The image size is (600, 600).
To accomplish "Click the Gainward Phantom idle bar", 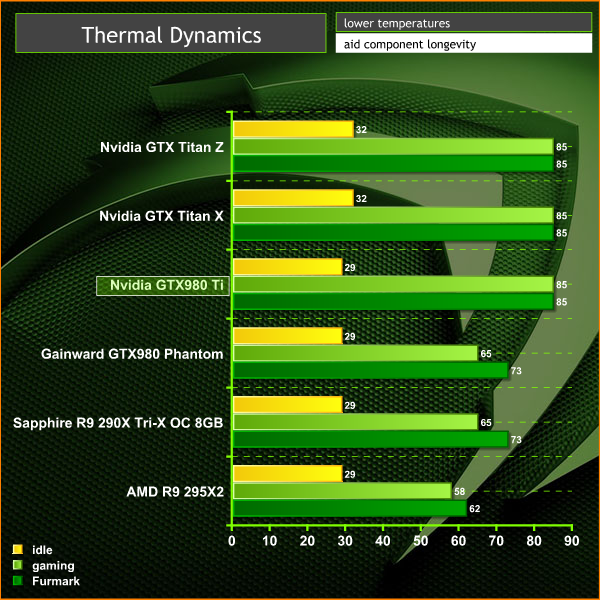I will (x=288, y=336).
